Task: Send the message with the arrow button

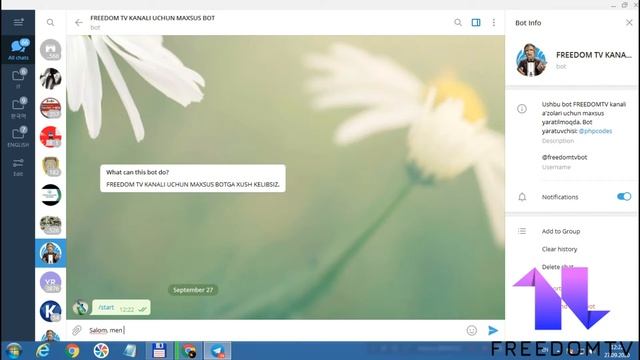Action: pos(493,330)
